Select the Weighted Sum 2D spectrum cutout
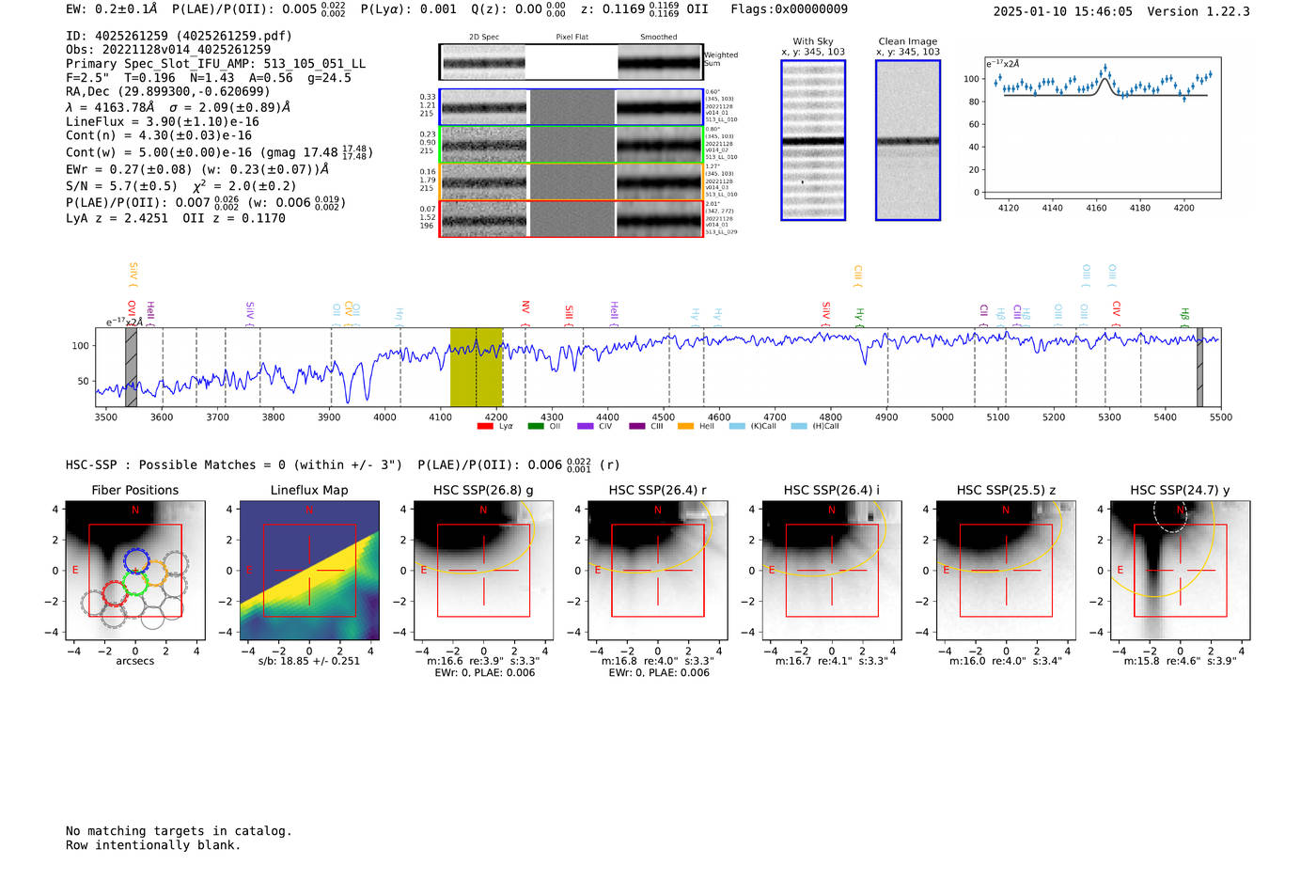The image size is (1316, 896). click(x=483, y=62)
